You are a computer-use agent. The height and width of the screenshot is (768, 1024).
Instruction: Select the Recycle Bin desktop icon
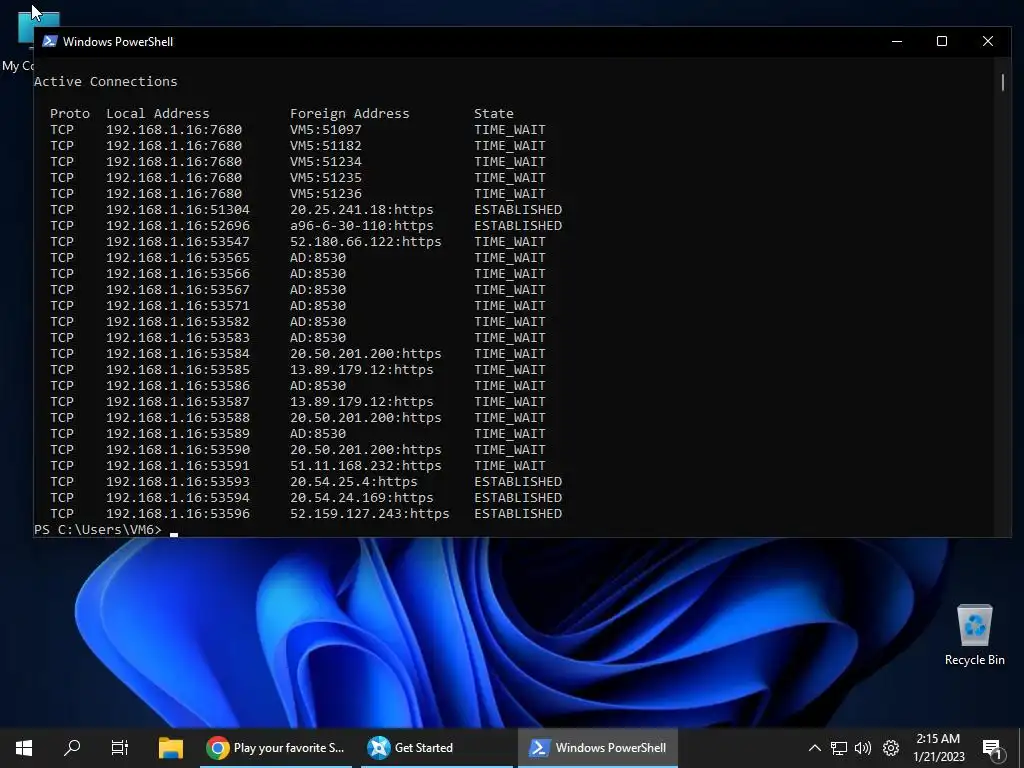pyautogui.click(x=974, y=635)
